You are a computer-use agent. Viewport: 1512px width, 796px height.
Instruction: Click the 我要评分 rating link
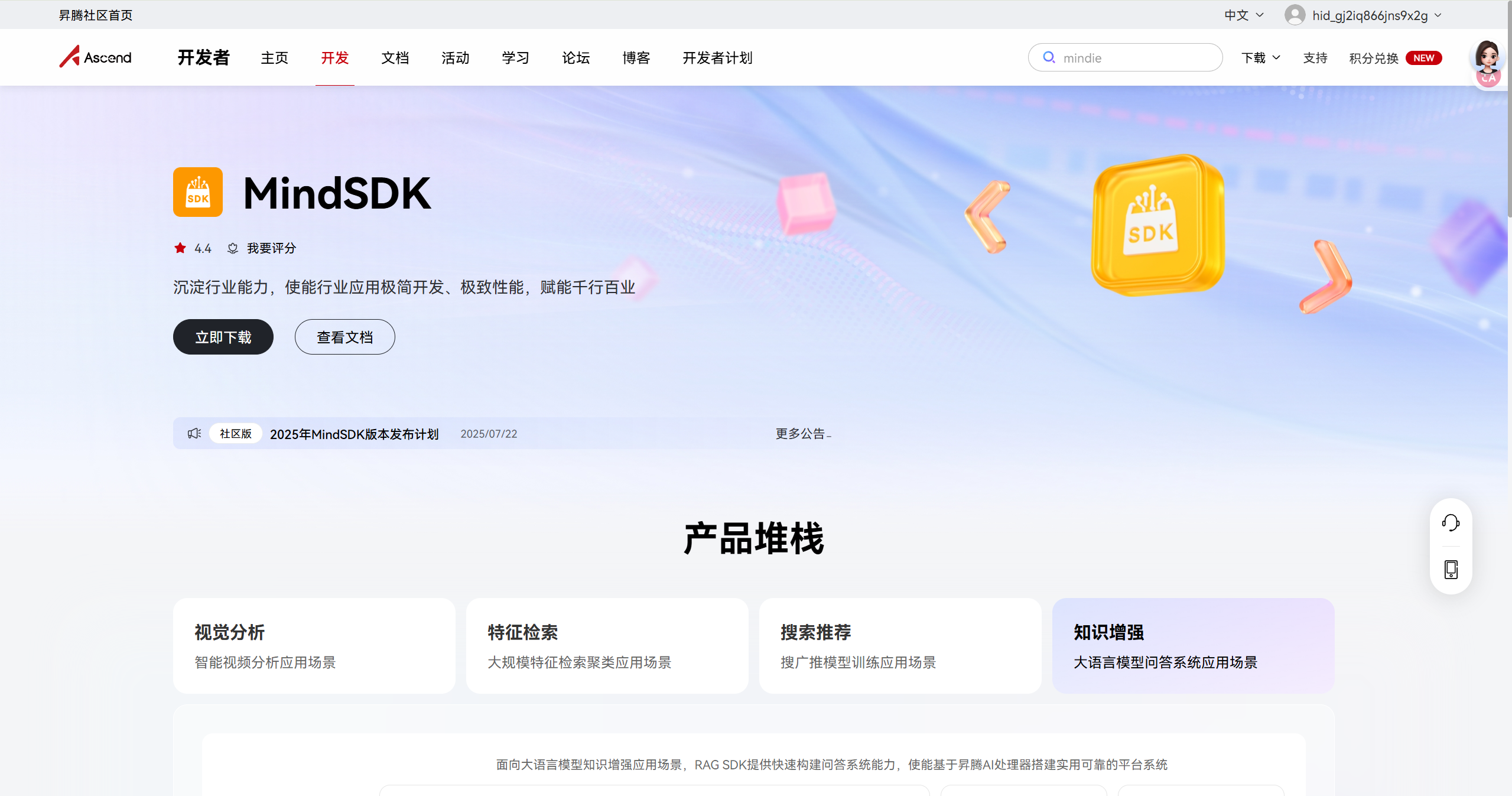[271, 248]
